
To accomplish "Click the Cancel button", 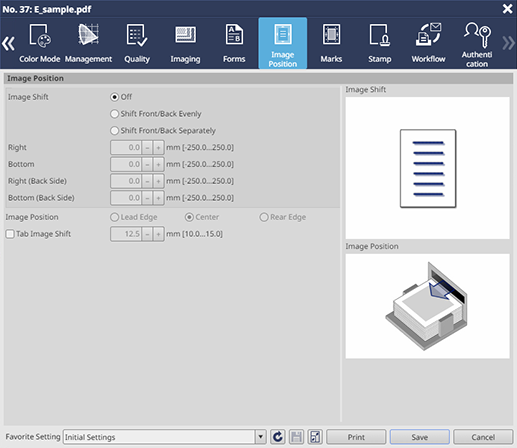I will (483, 437).
